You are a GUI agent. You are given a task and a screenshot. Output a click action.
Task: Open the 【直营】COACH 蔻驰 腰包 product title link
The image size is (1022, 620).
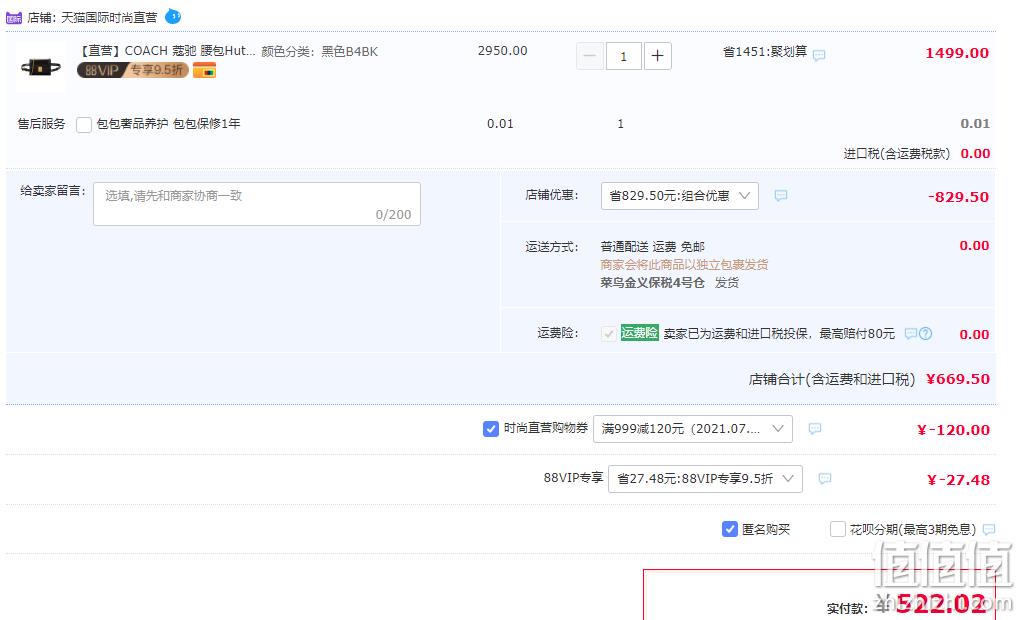167,51
